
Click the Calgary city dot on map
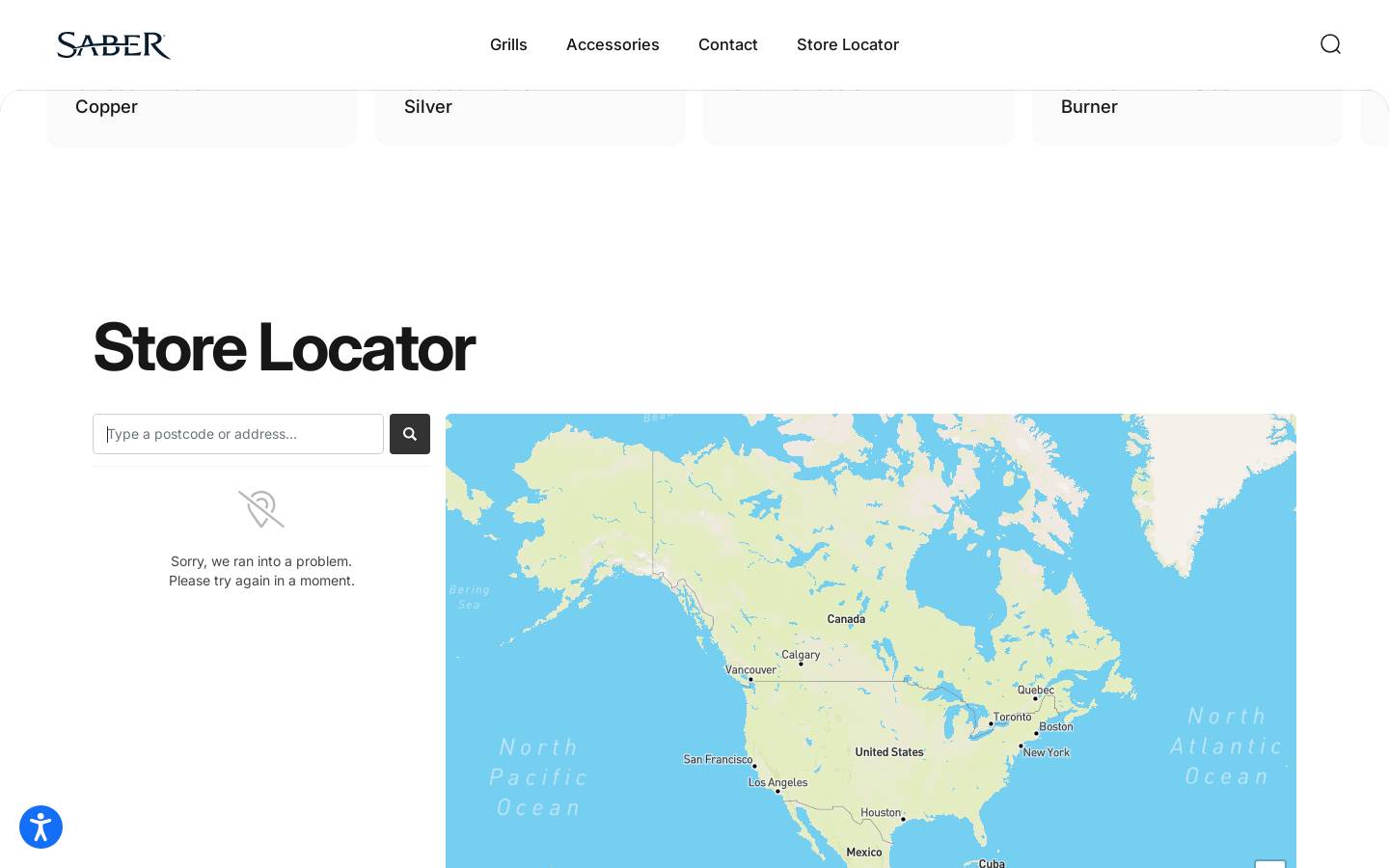801,664
